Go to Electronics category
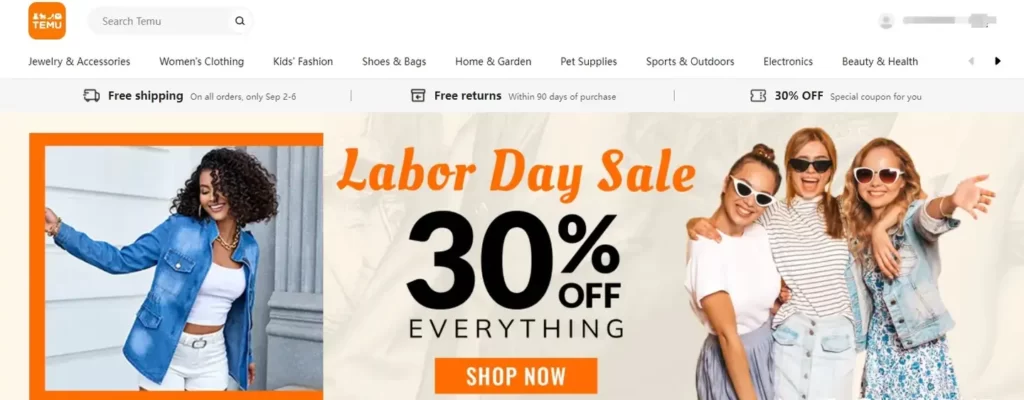 coord(788,61)
